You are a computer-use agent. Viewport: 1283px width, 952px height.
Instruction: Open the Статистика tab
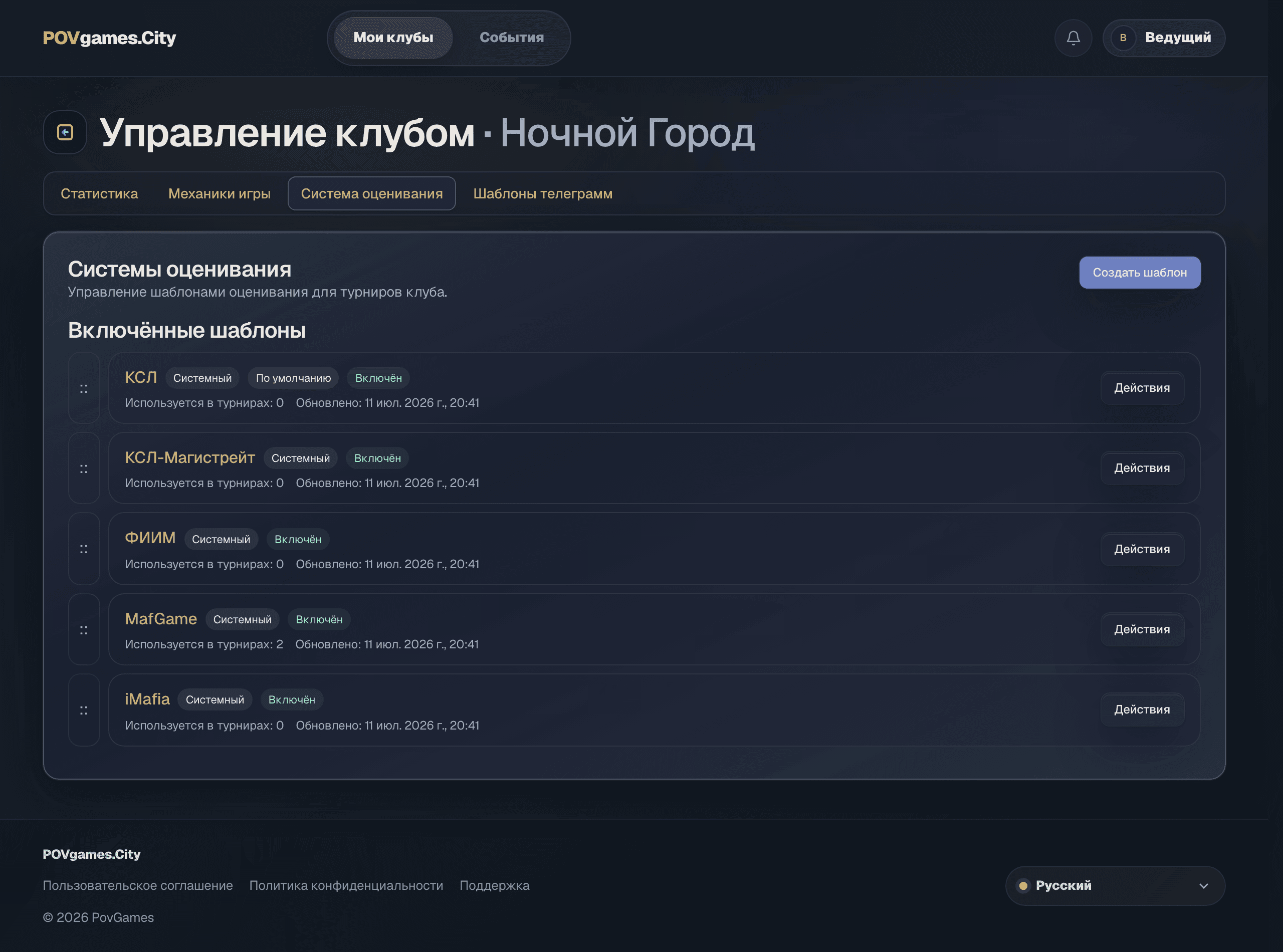click(99, 193)
